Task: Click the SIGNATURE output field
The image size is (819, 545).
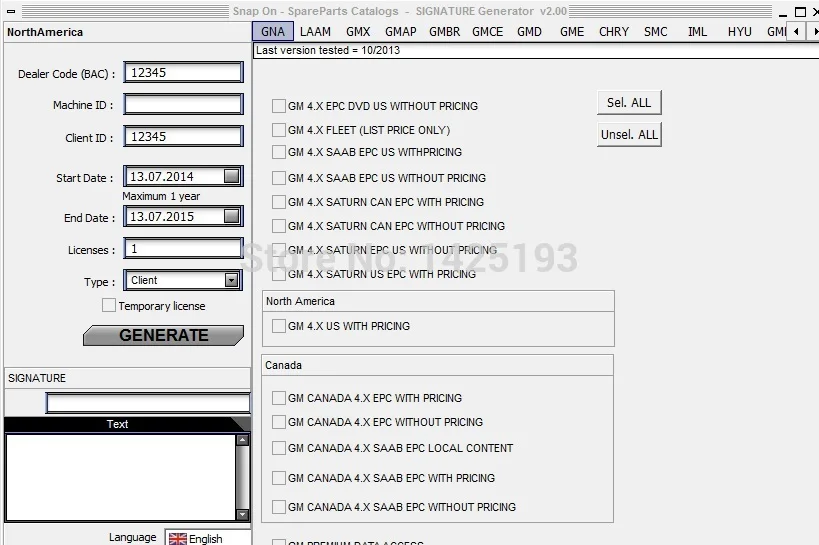Action: click(x=148, y=403)
